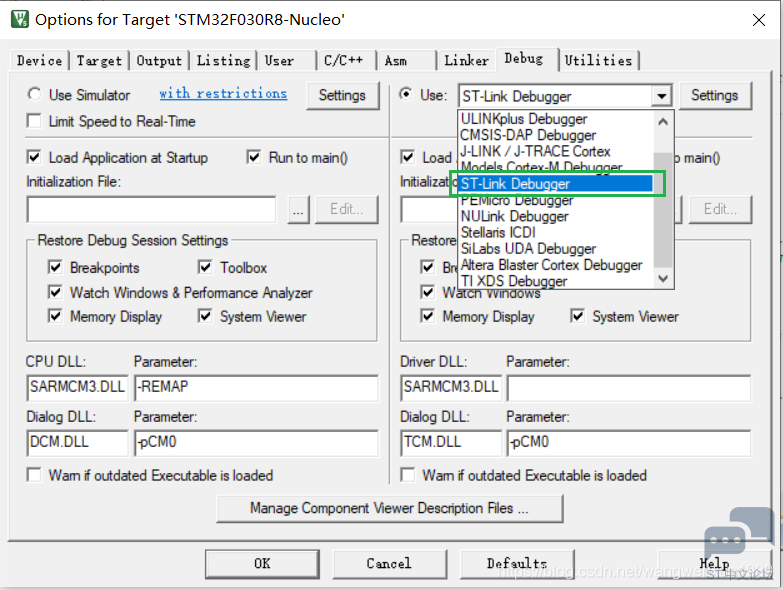Image resolution: width=783 pixels, height=590 pixels.
Task: Toggle debugger-side Watch Windows checkbox
Action: pyautogui.click(x=427, y=292)
